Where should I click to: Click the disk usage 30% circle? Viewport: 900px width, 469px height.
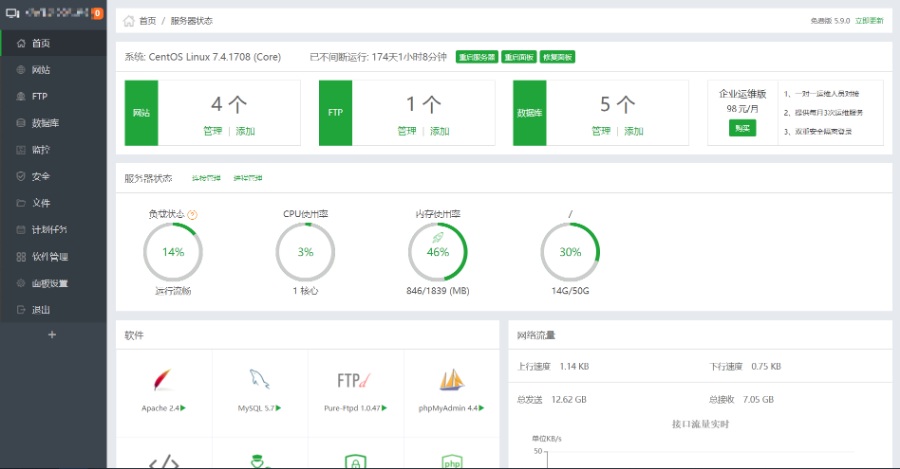tap(570, 252)
